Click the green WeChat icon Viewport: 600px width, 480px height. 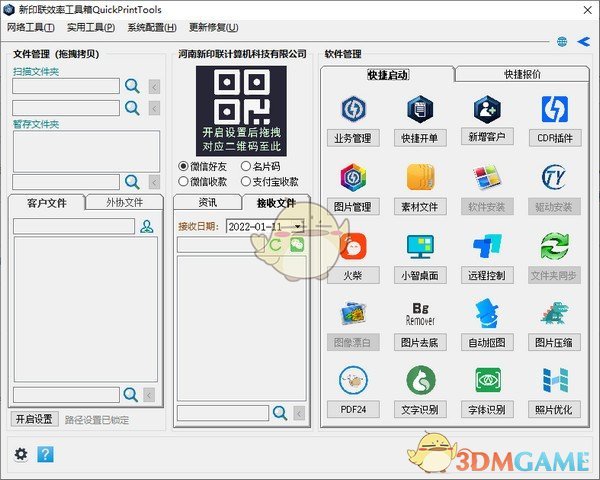click(x=297, y=245)
